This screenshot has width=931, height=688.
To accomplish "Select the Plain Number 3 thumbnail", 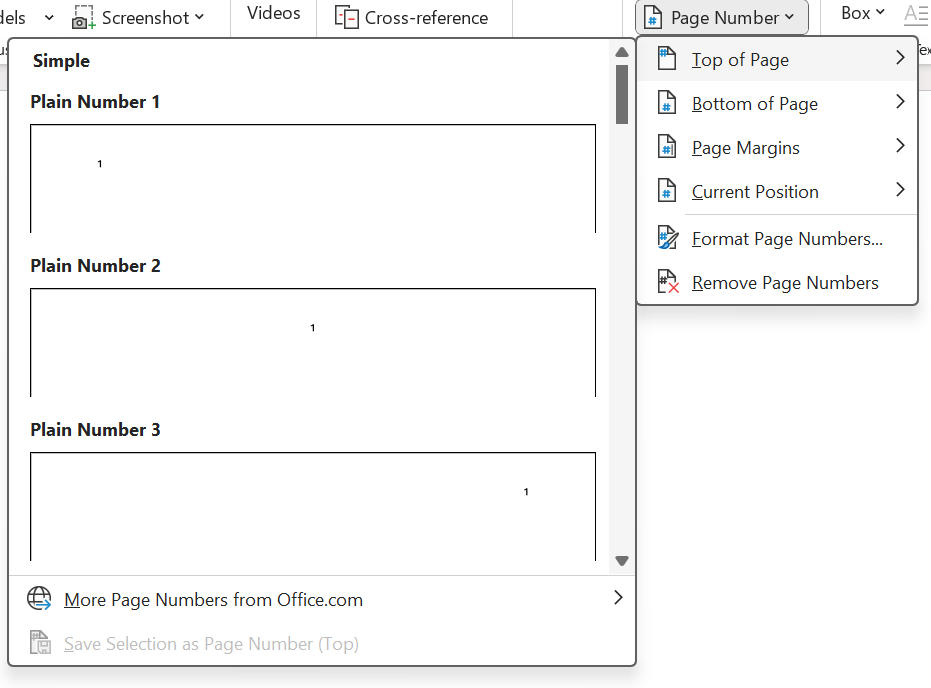I will [313, 506].
